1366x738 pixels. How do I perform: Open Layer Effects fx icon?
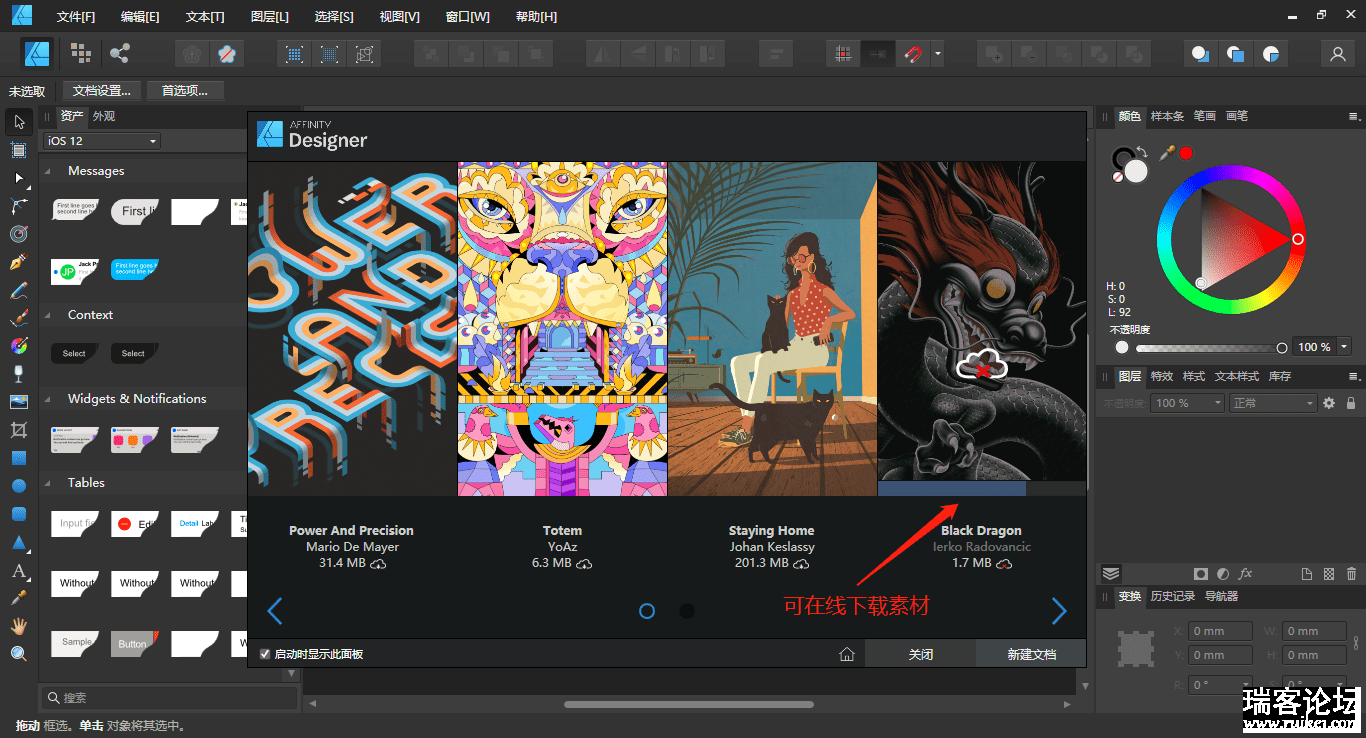click(1246, 574)
